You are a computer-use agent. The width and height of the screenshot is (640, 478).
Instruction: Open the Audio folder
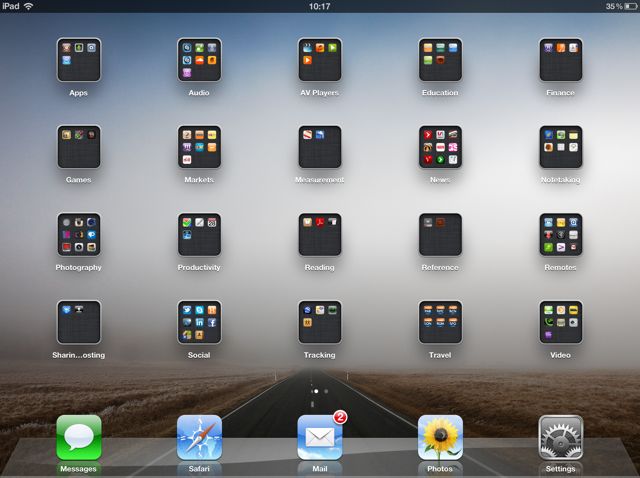point(199,60)
